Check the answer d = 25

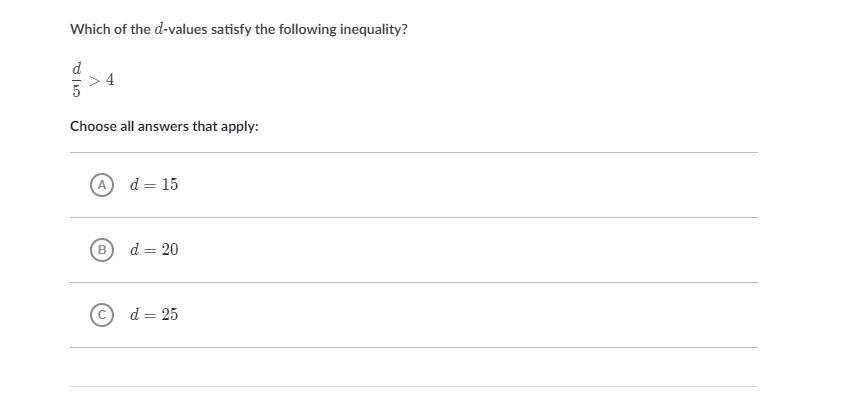[413, 315]
